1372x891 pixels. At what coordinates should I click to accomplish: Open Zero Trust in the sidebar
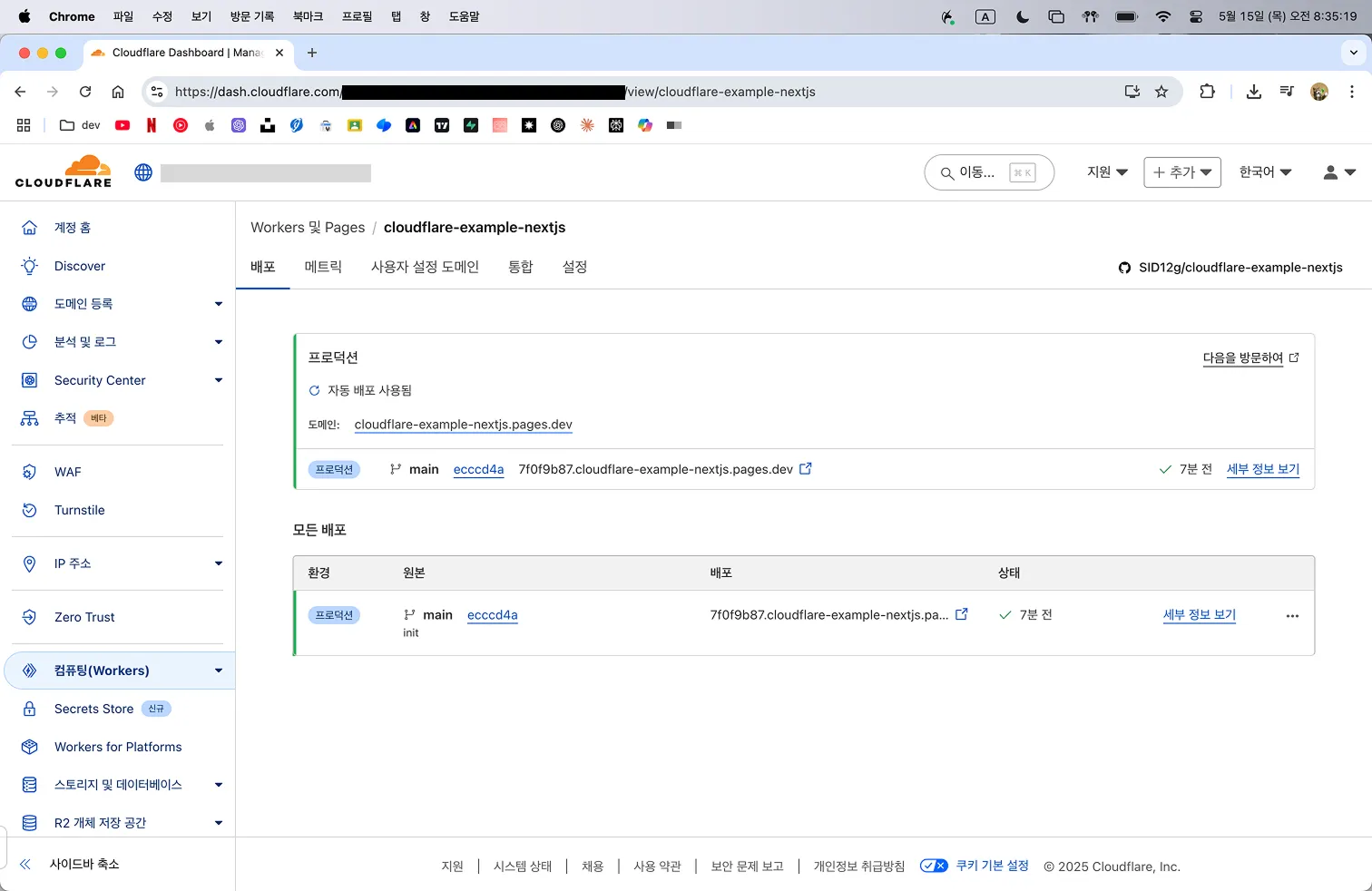pos(84,617)
